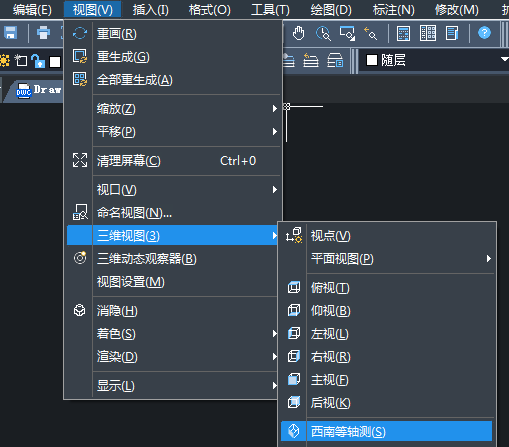509x447 pixels.
Task: Open the 标注(N) menu
Action: pyautogui.click(x=393, y=10)
